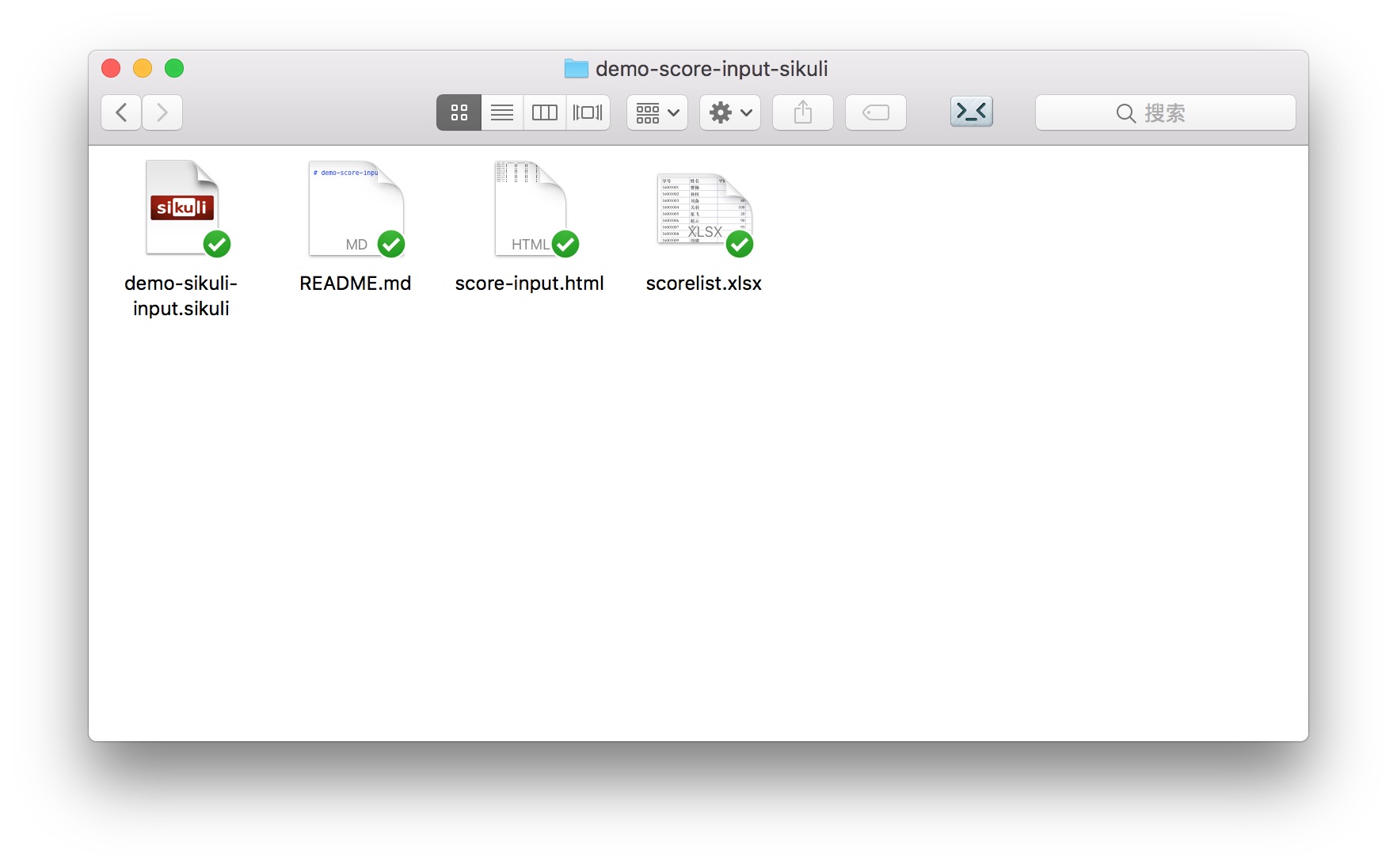This screenshot has height=868, width=1397.
Task: Select the score-input.html file icon
Action: [531, 208]
